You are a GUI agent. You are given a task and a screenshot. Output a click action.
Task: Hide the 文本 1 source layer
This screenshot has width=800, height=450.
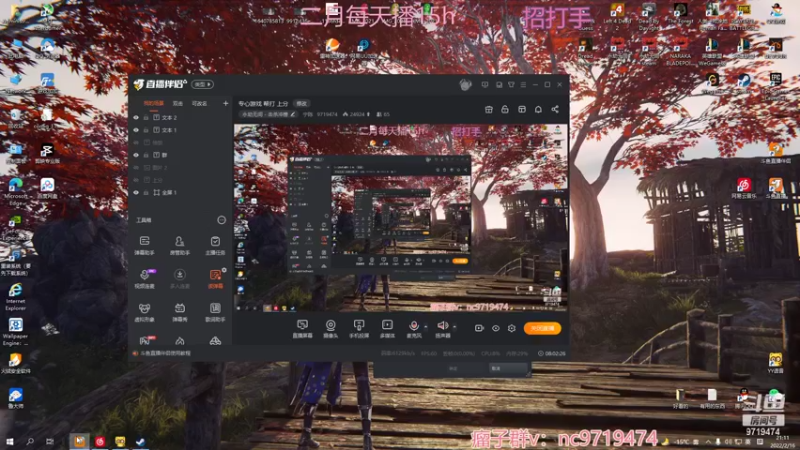[x=136, y=130]
